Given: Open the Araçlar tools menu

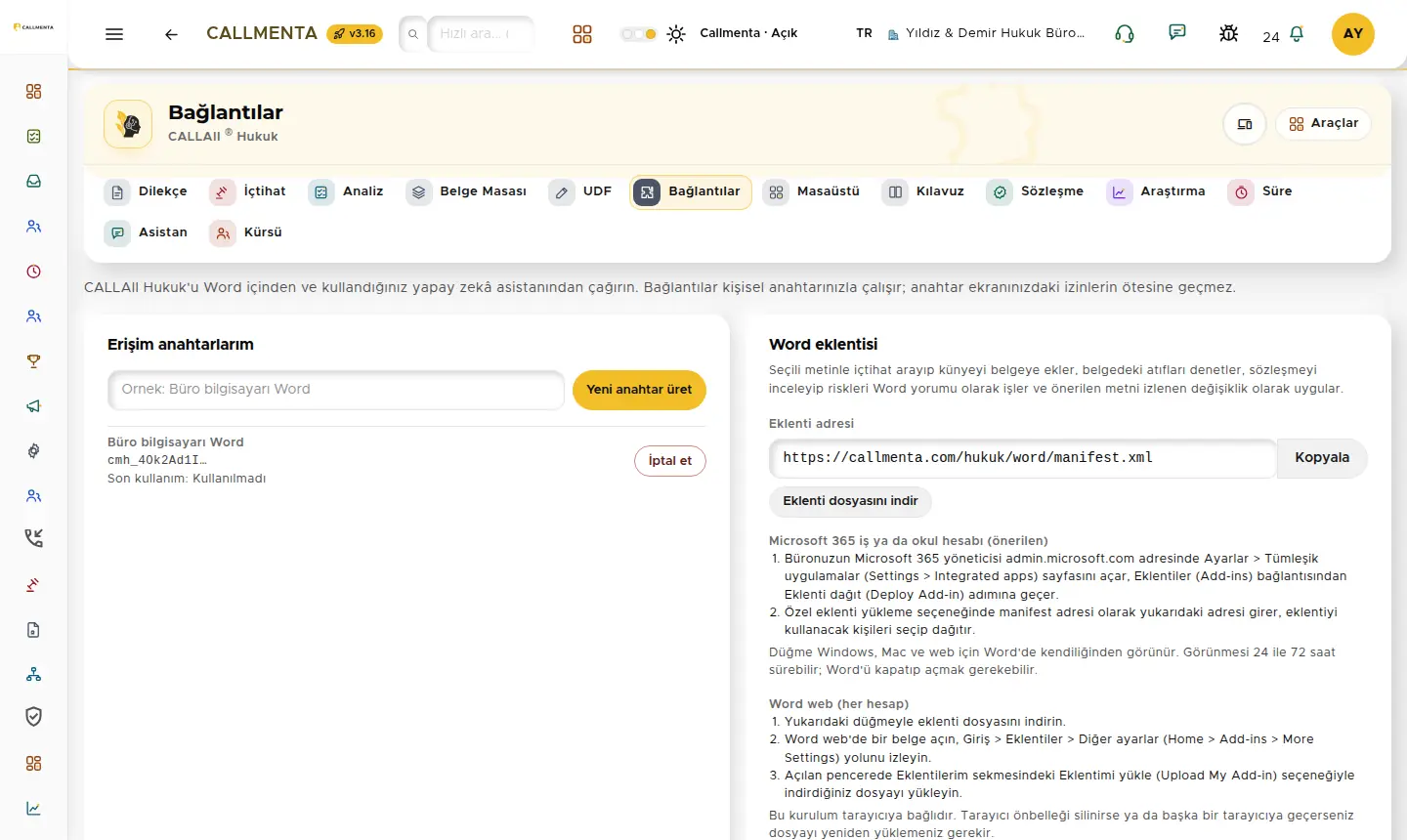Looking at the screenshot, I should coord(1323,123).
